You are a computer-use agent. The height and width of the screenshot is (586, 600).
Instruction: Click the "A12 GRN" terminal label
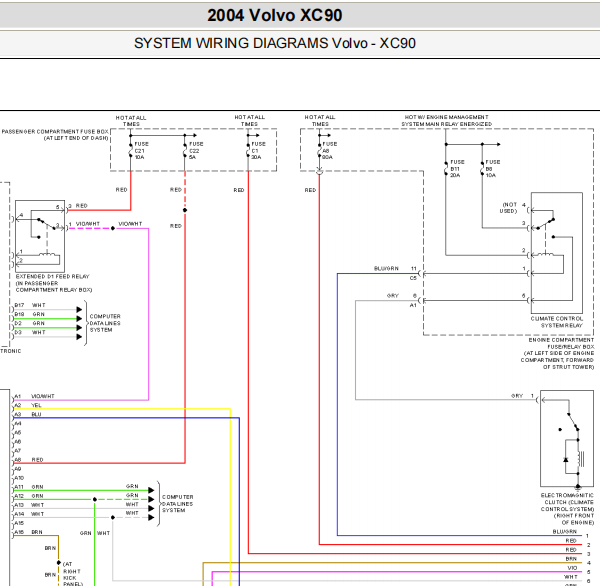pyautogui.click(x=29, y=496)
